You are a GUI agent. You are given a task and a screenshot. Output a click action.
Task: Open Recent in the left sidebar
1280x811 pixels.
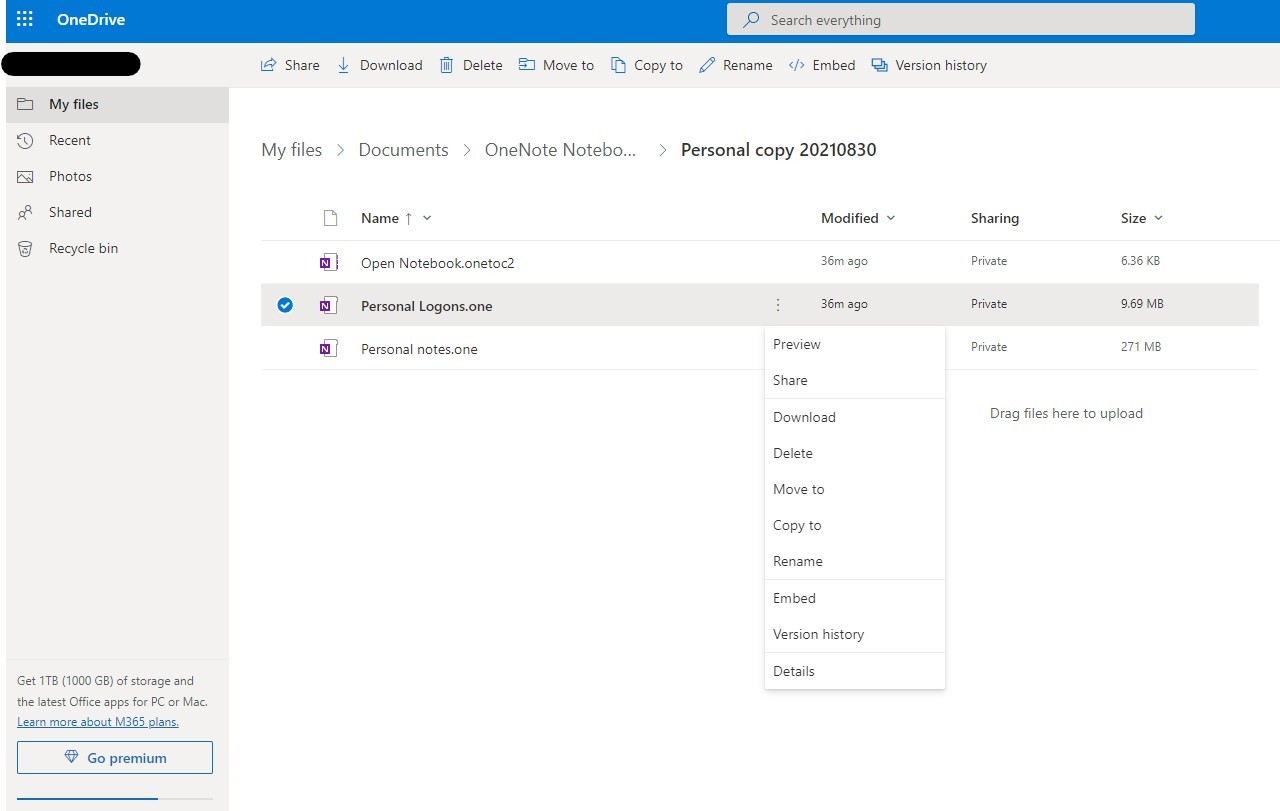click(117, 140)
